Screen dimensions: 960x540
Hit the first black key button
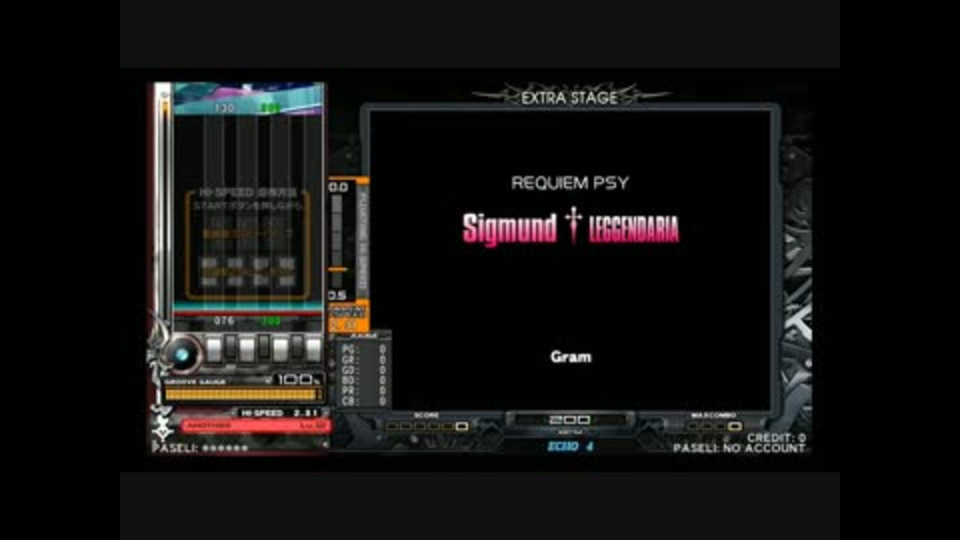click(230, 347)
